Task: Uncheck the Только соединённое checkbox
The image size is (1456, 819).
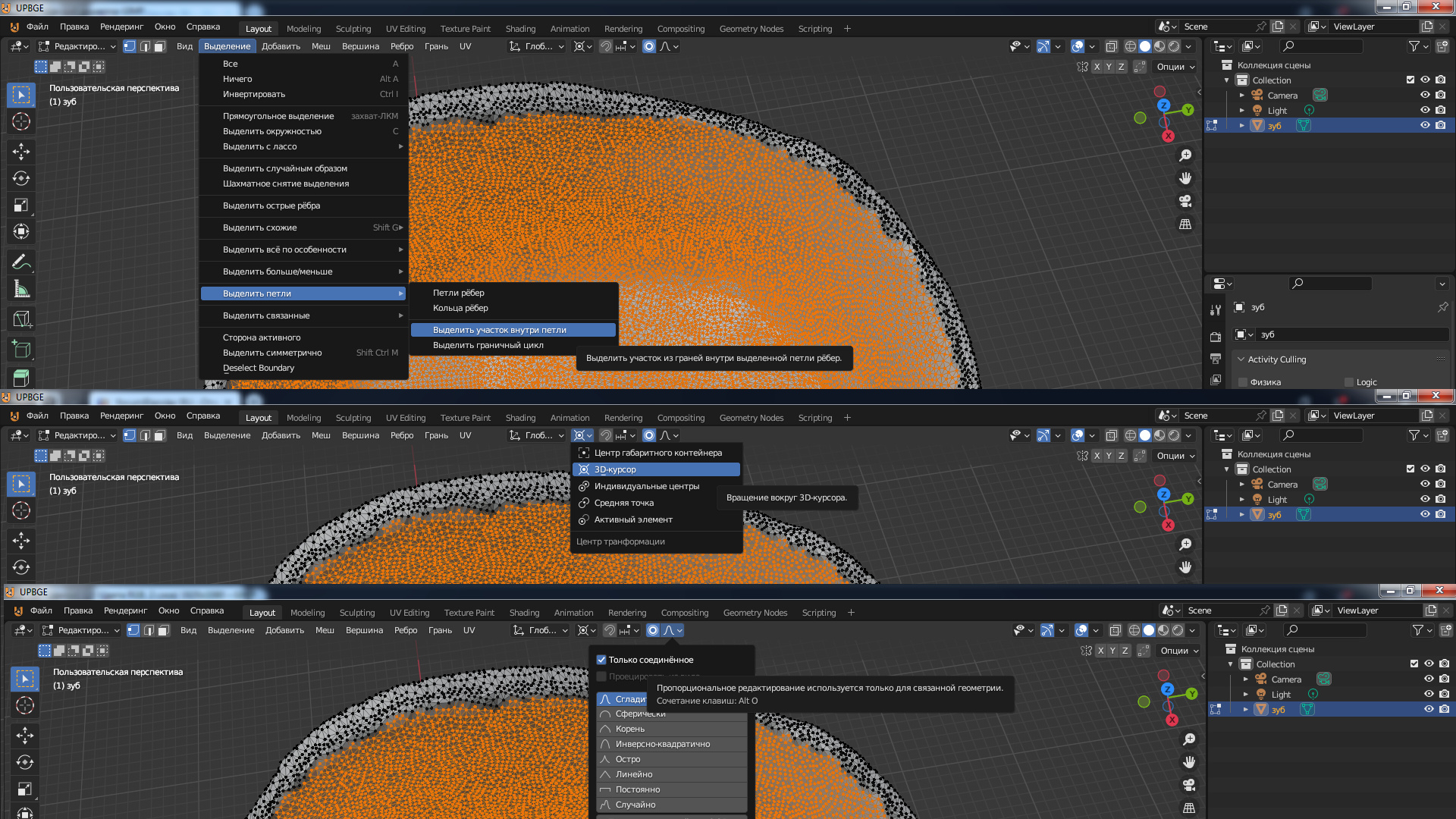Action: (601, 660)
